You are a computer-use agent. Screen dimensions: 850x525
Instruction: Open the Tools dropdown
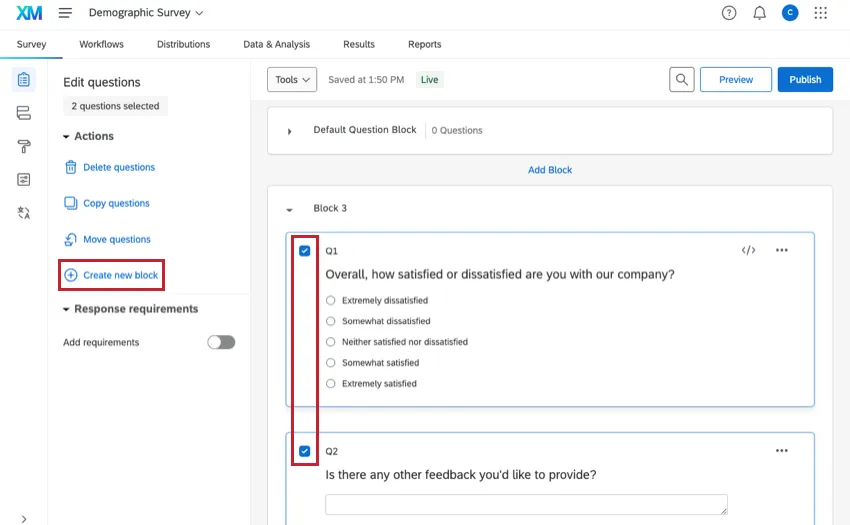pos(292,80)
